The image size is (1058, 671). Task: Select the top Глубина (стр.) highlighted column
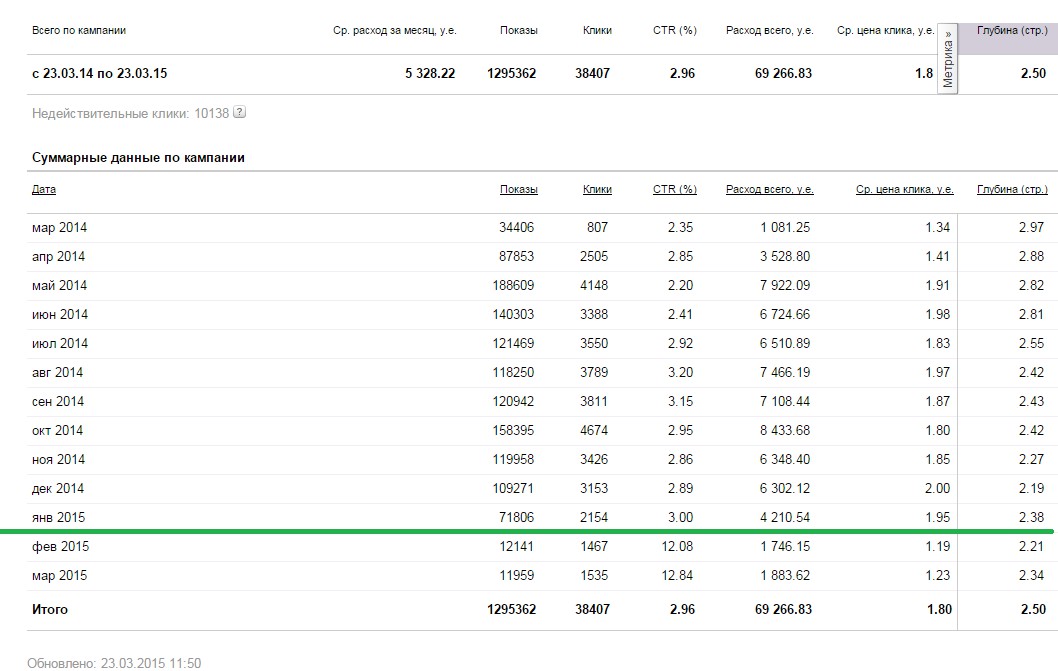1008,38
